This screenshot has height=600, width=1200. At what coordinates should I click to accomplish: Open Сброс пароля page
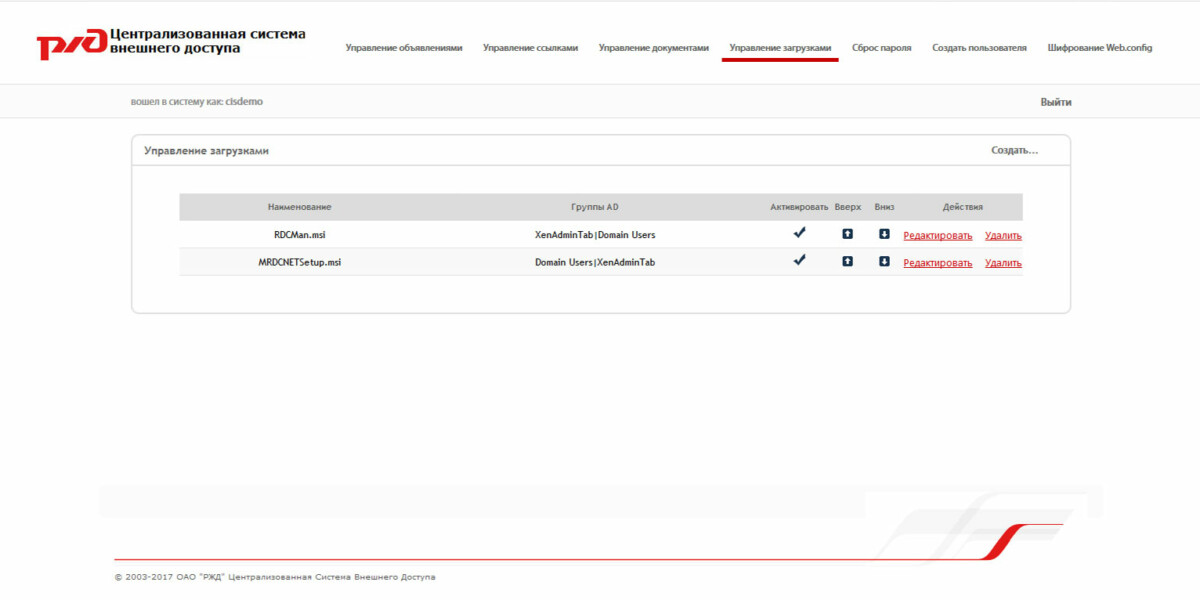[880, 47]
